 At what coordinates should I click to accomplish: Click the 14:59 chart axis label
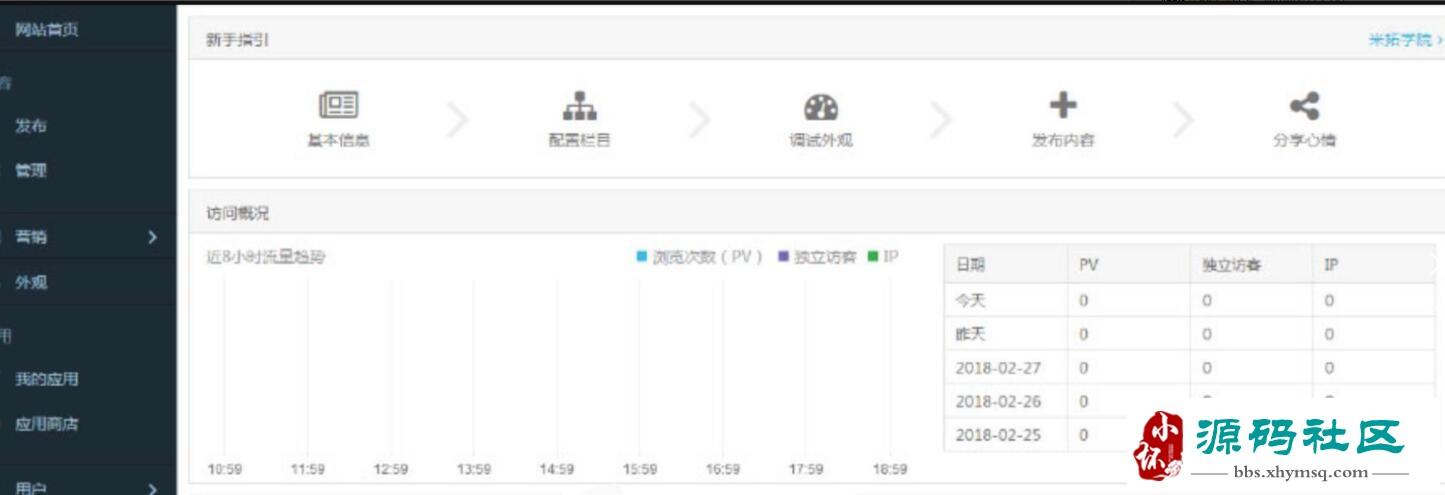(x=557, y=469)
